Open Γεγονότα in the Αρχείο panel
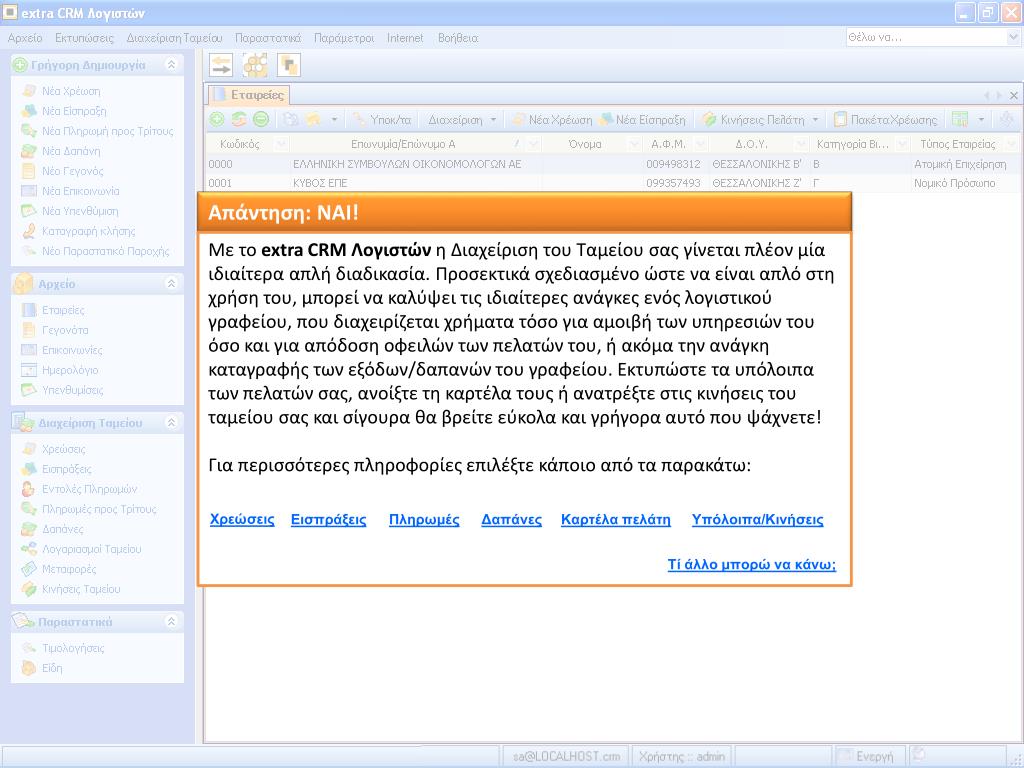This screenshot has height=768, width=1024. [65, 330]
